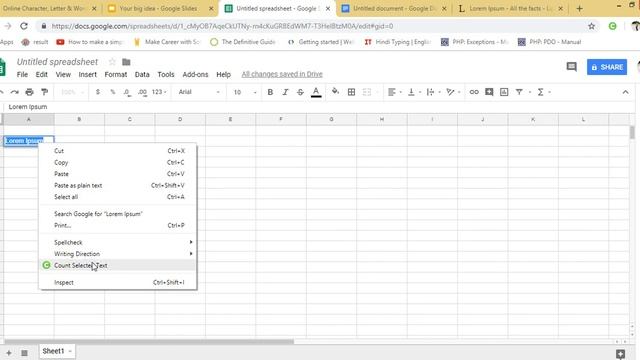Toggle strikethrough formatting
Screen dimensions: 640x360
(300, 92)
